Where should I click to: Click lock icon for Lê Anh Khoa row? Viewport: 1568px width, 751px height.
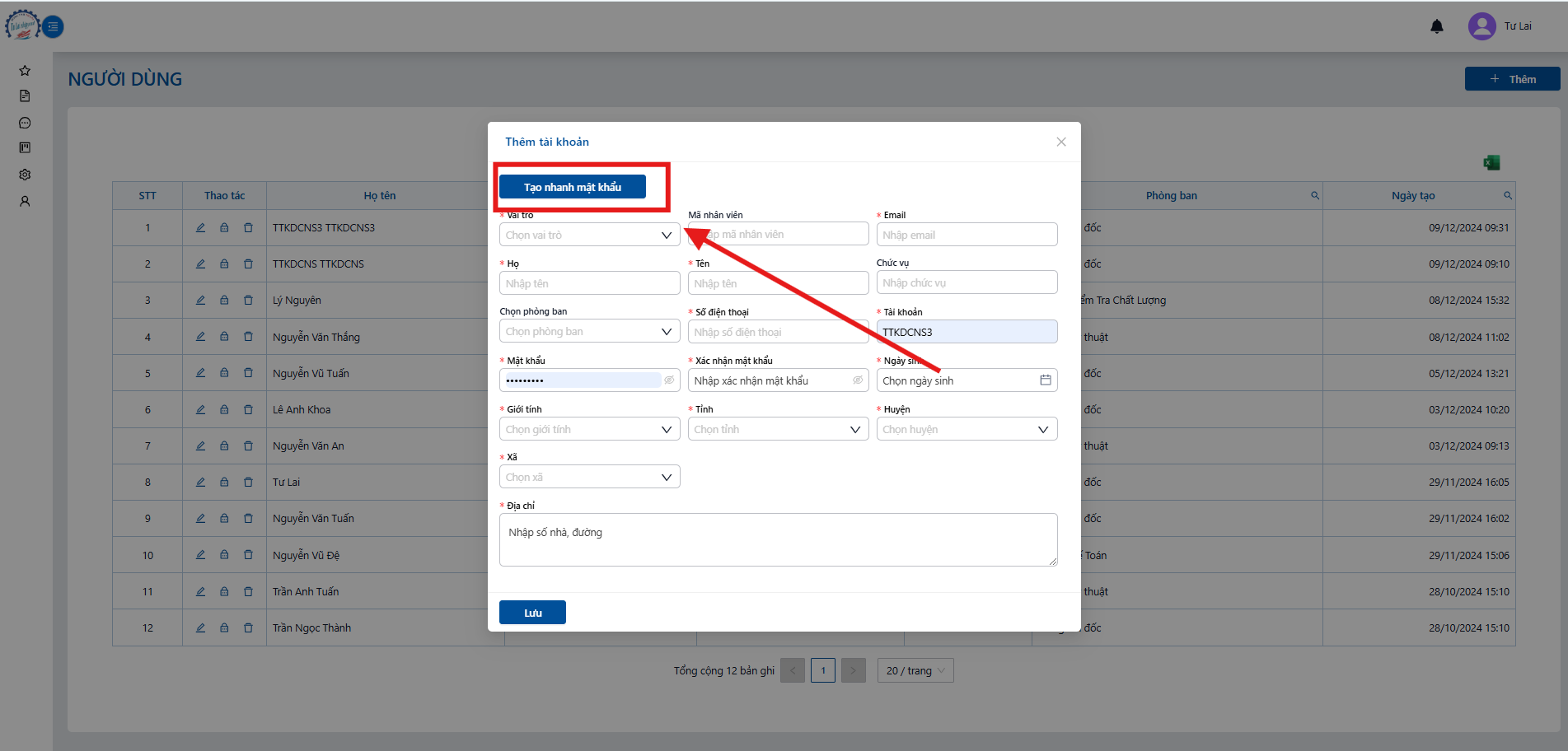224,409
